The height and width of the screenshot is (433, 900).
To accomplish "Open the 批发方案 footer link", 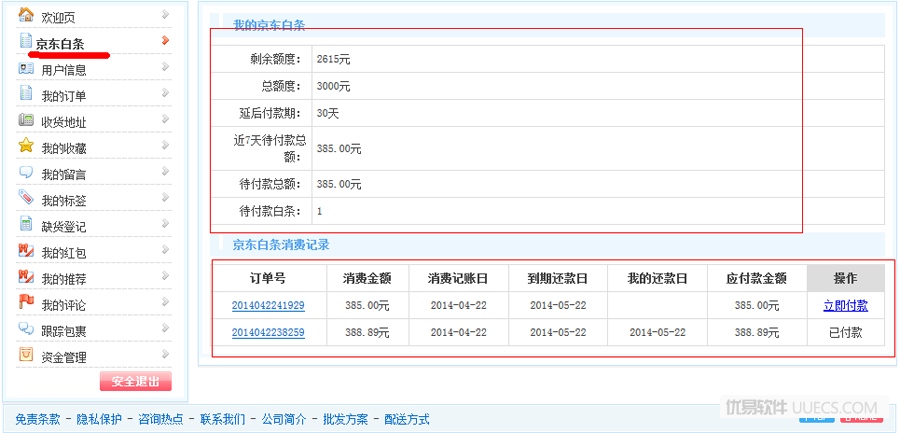I will pyautogui.click(x=345, y=419).
